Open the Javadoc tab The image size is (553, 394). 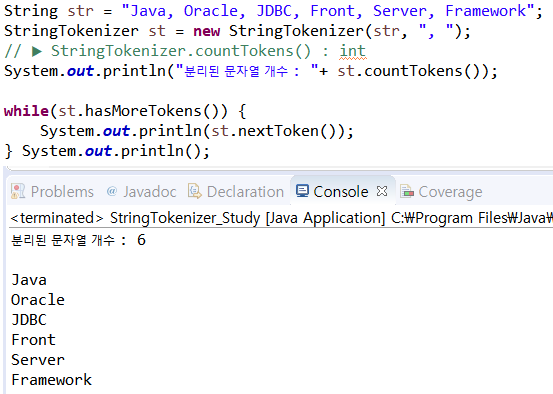coord(141,192)
